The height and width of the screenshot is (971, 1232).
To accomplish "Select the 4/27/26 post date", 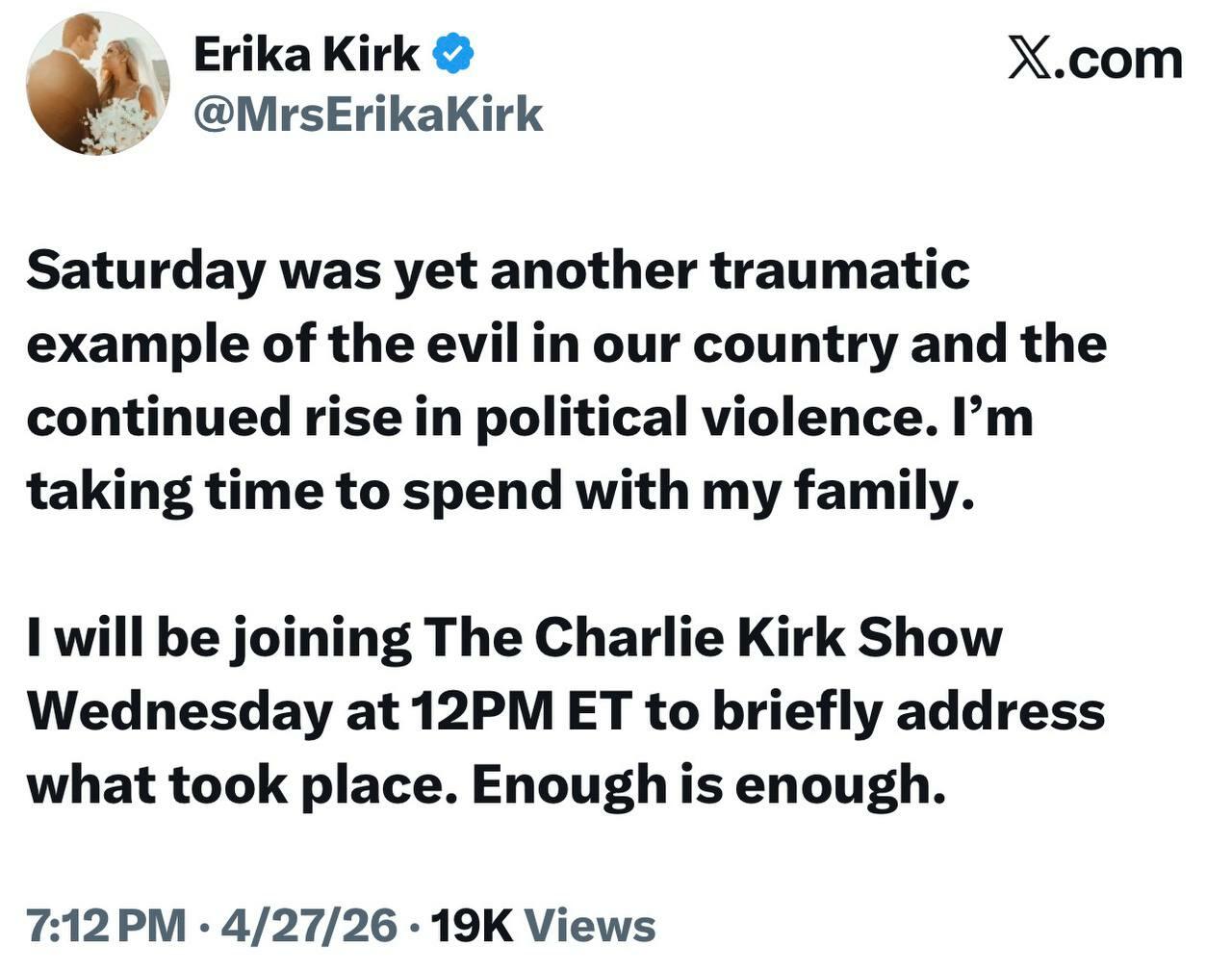I will [309, 926].
